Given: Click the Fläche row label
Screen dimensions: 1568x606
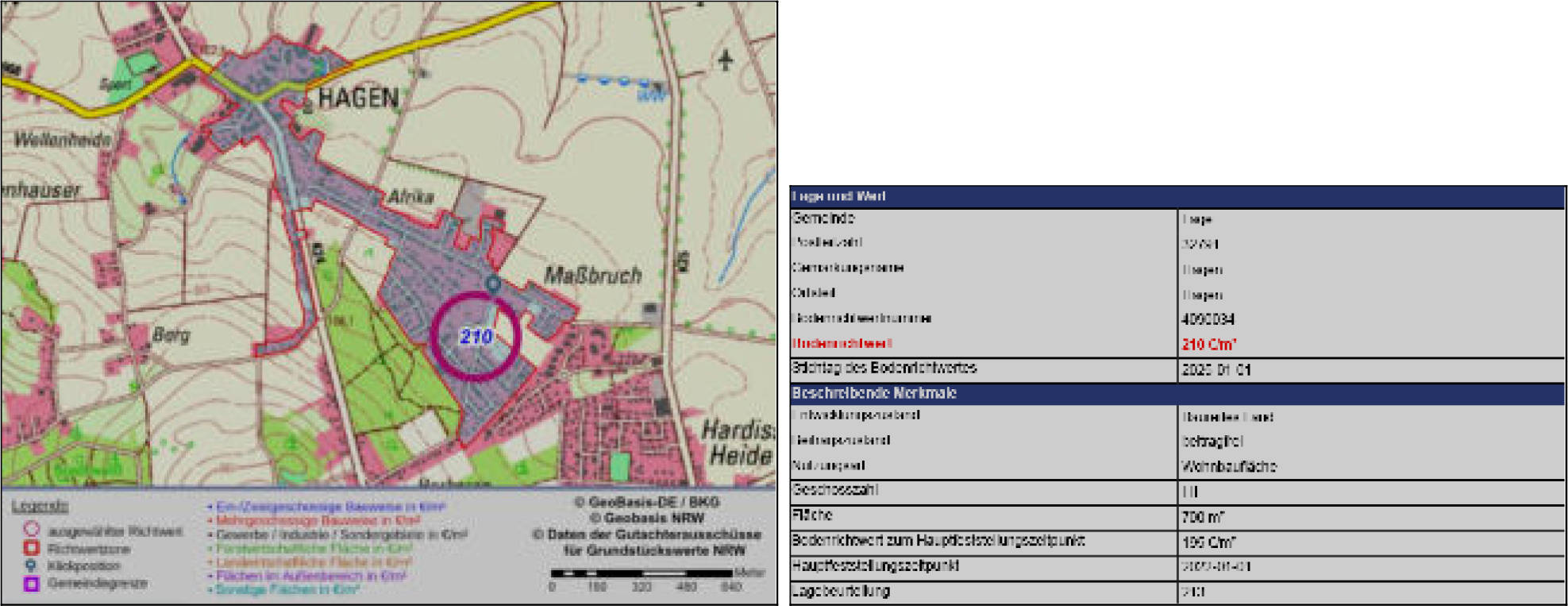Looking at the screenshot, I should coord(811,515).
